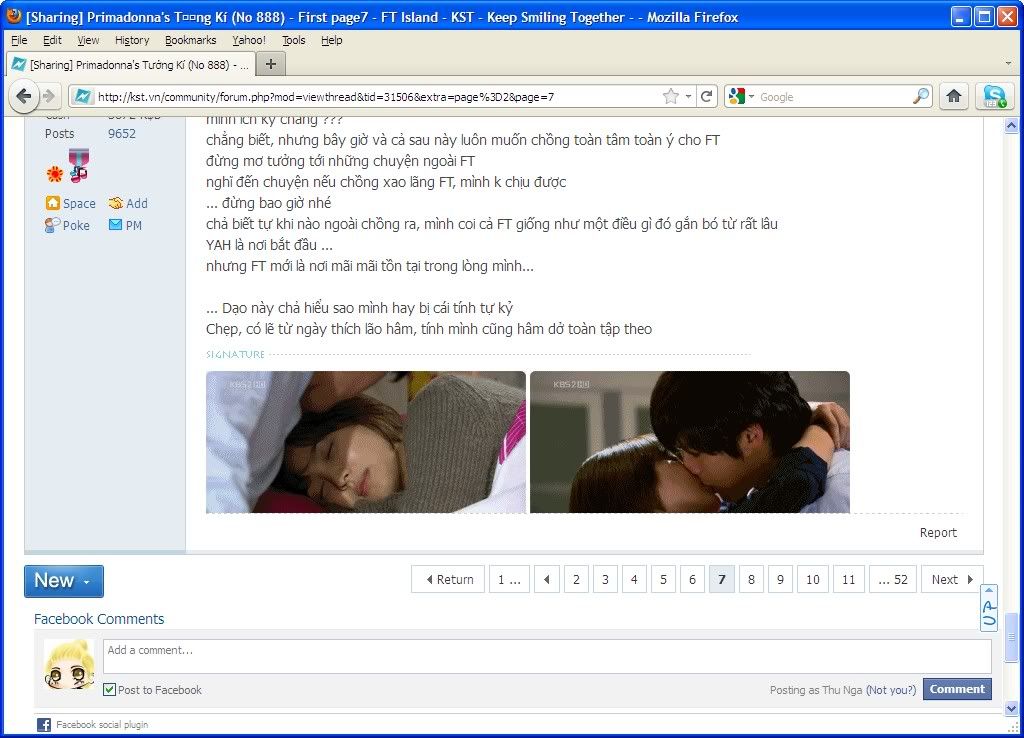
Task: Click the user's medal badge icon
Action: click(79, 165)
